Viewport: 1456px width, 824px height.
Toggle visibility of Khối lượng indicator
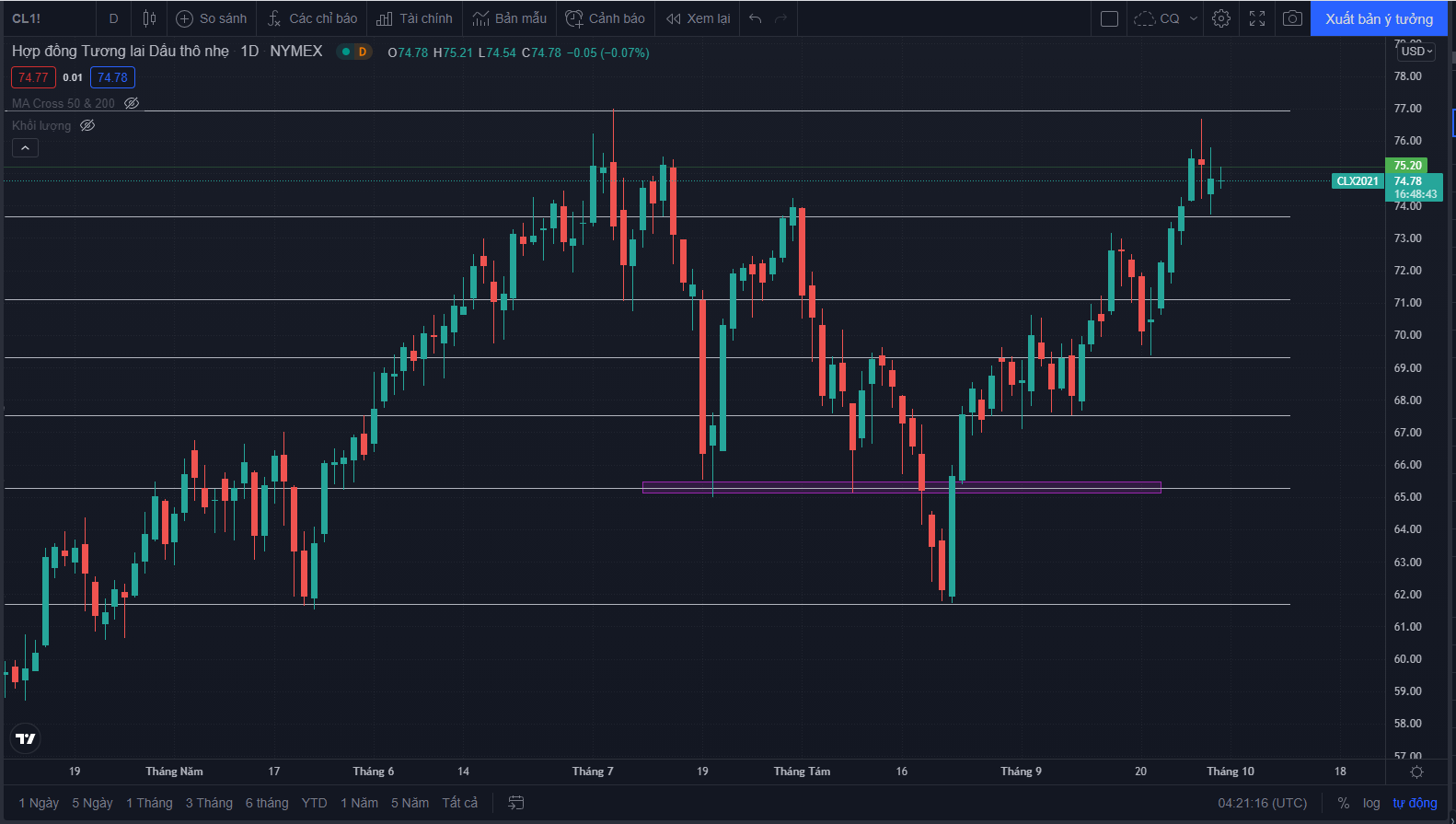[87, 125]
